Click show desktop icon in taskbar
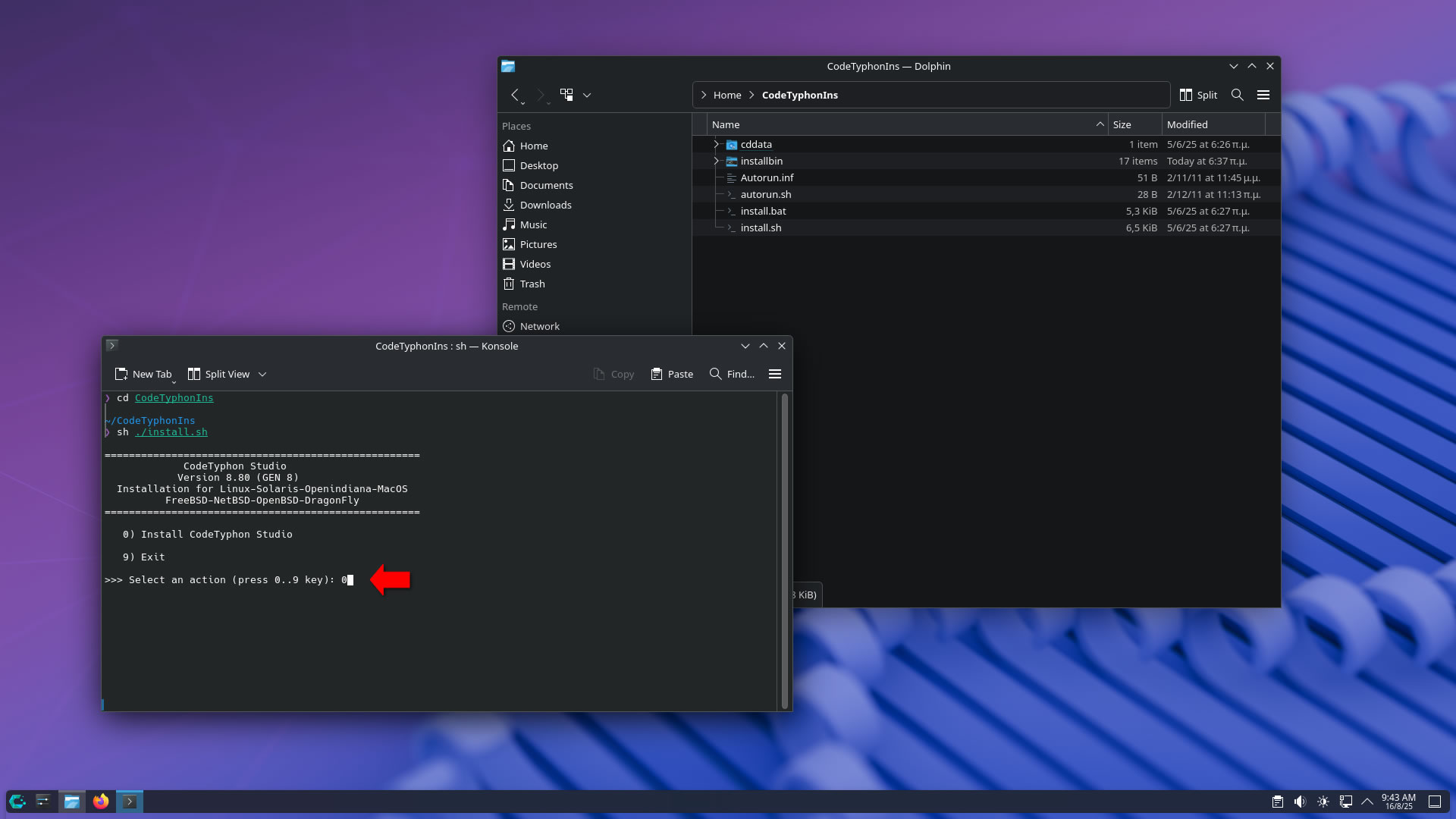Screen dimensions: 1456x819 tap(1435, 802)
